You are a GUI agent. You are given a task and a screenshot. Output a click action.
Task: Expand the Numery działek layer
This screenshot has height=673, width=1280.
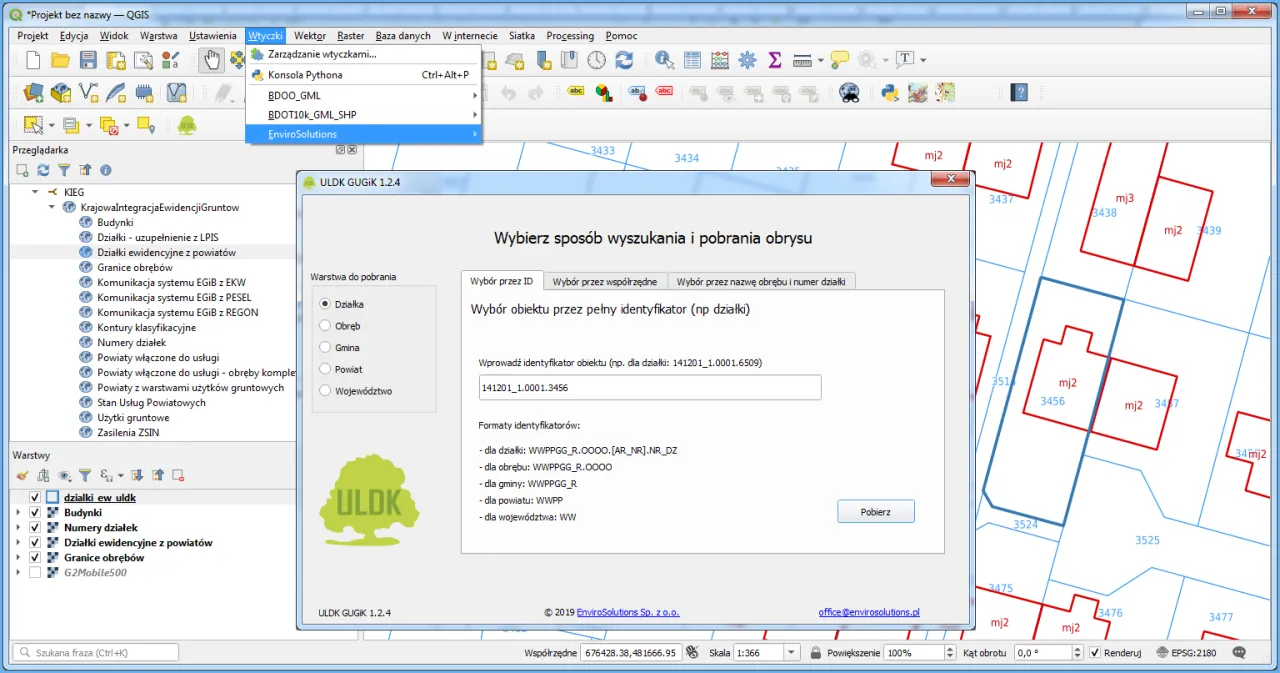click(17, 528)
